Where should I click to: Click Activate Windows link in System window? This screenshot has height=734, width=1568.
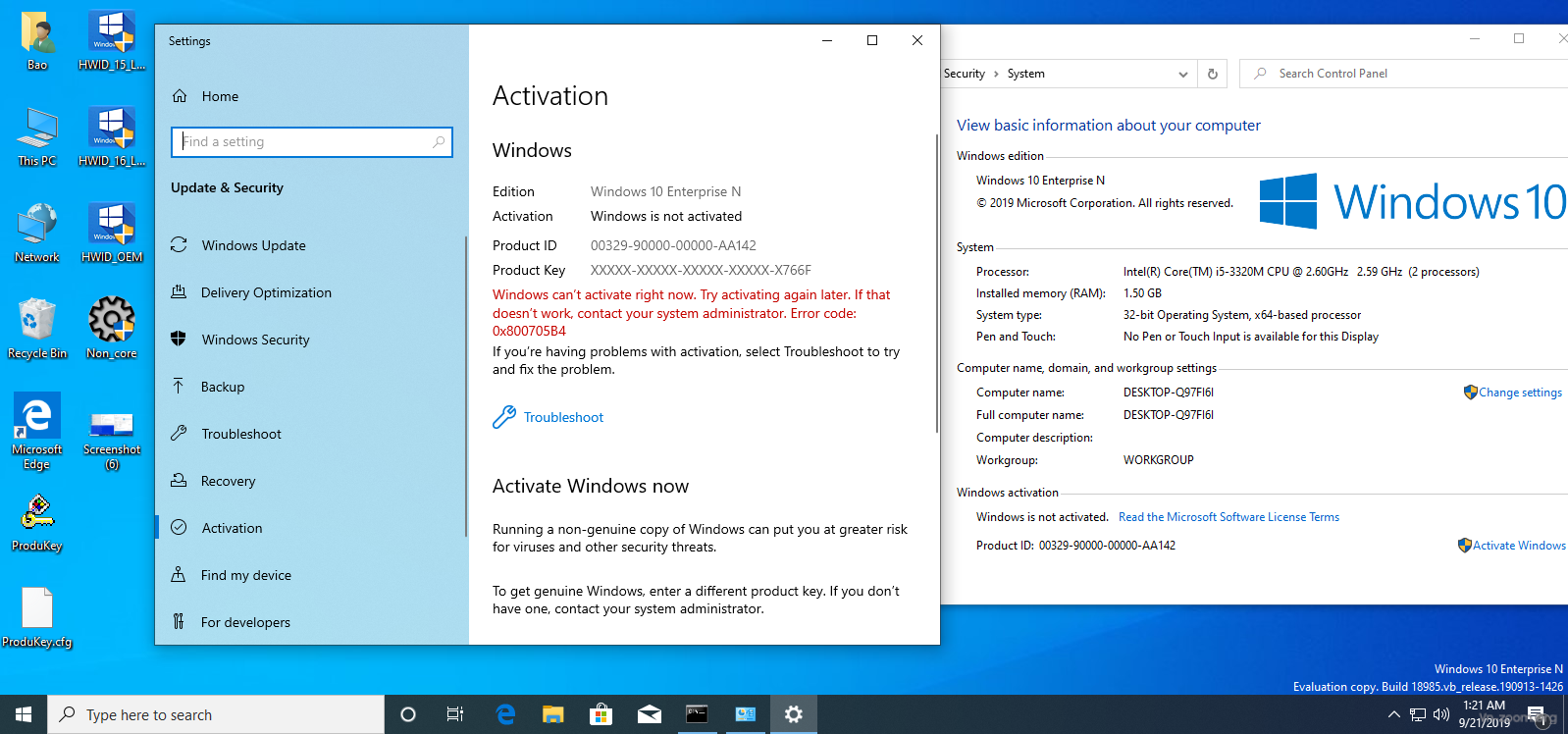point(1519,546)
